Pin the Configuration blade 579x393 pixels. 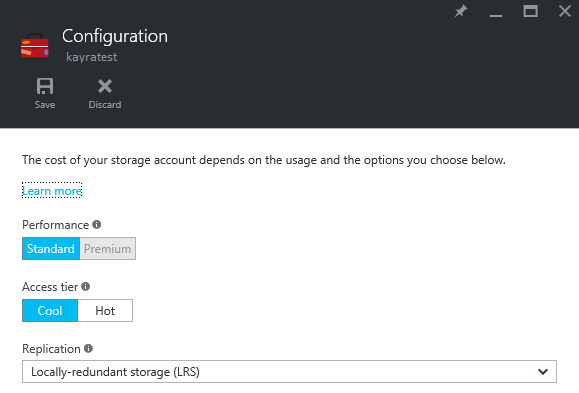click(460, 11)
